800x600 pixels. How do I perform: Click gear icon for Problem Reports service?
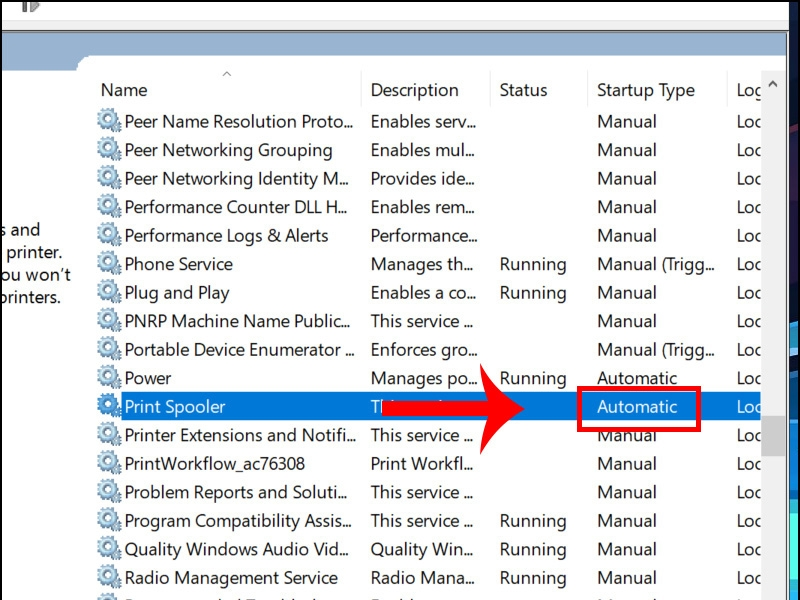109,492
